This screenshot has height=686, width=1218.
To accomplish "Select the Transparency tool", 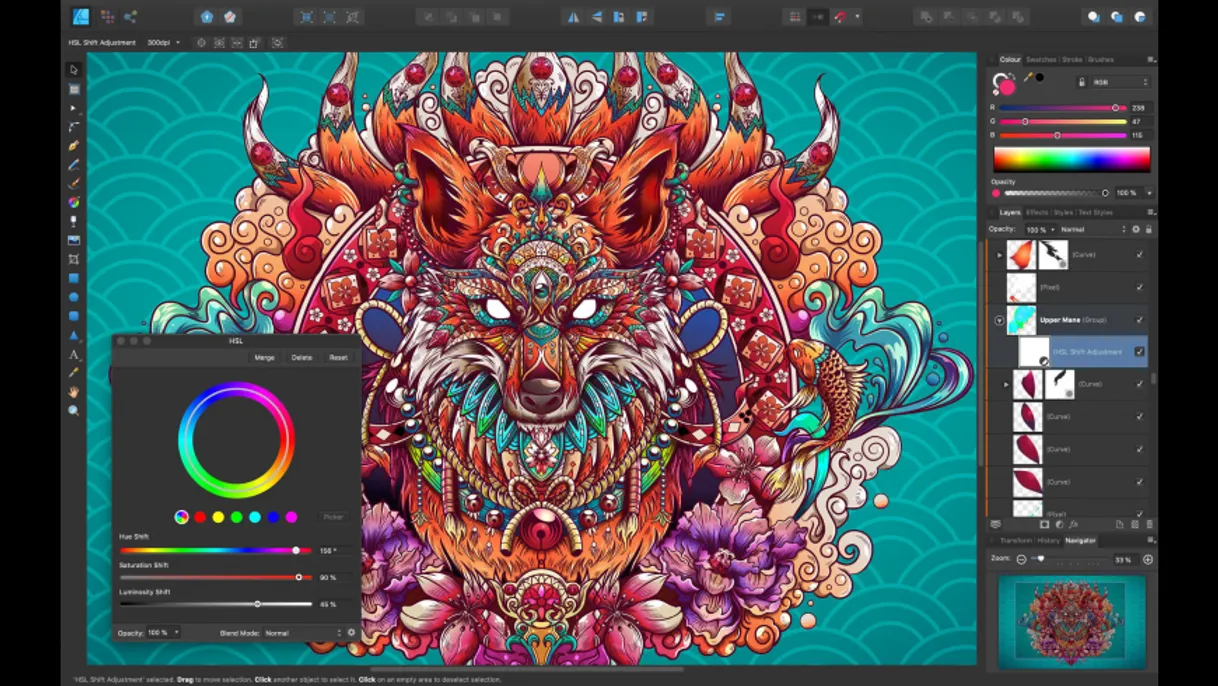I will tap(74, 222).
